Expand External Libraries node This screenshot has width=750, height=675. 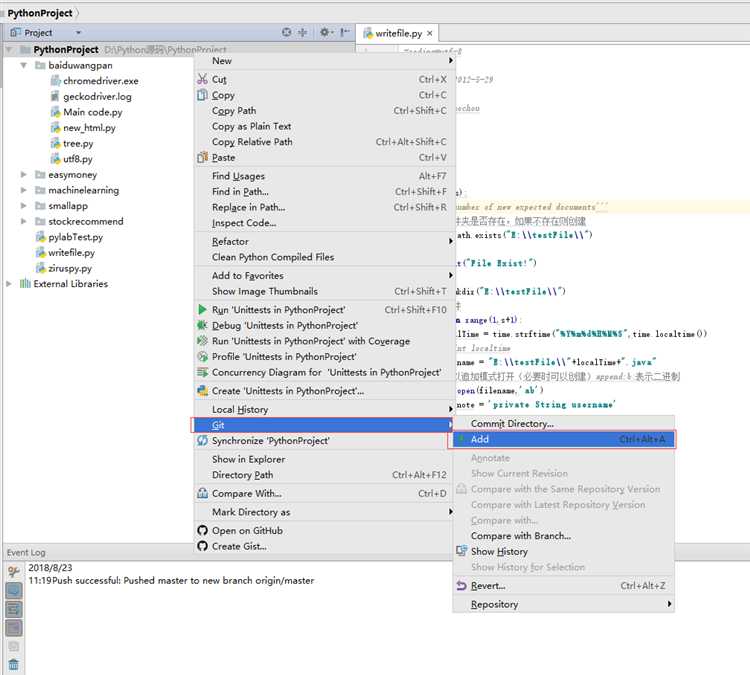click(x=9, y=284)
